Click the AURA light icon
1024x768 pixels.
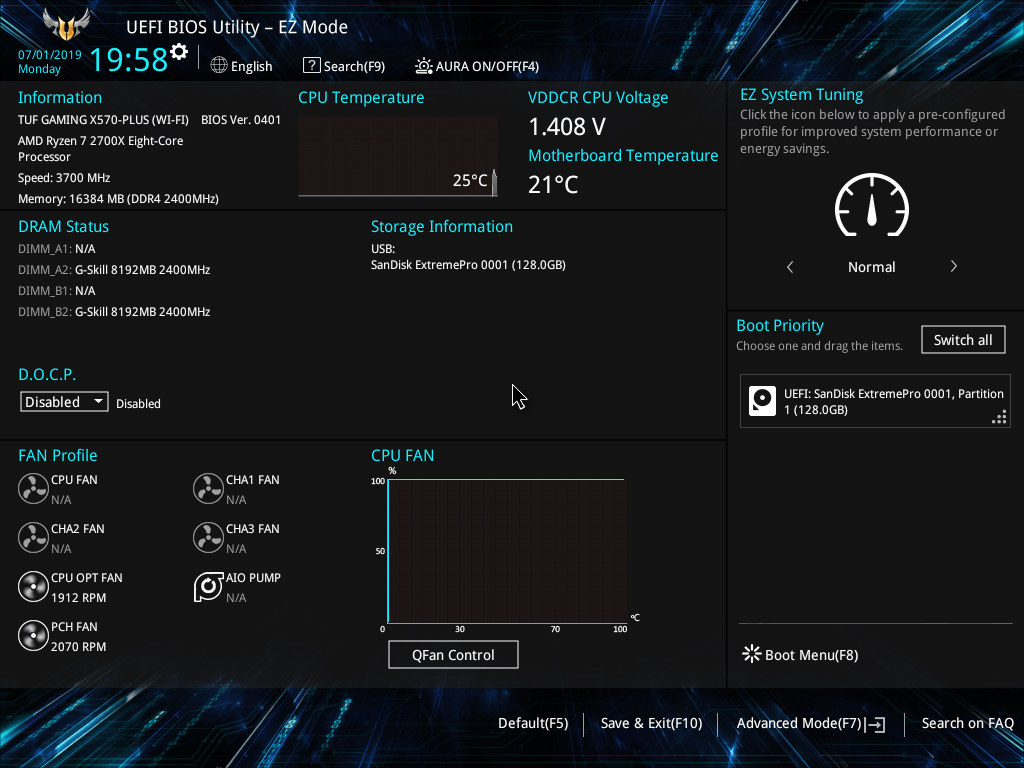424,66
